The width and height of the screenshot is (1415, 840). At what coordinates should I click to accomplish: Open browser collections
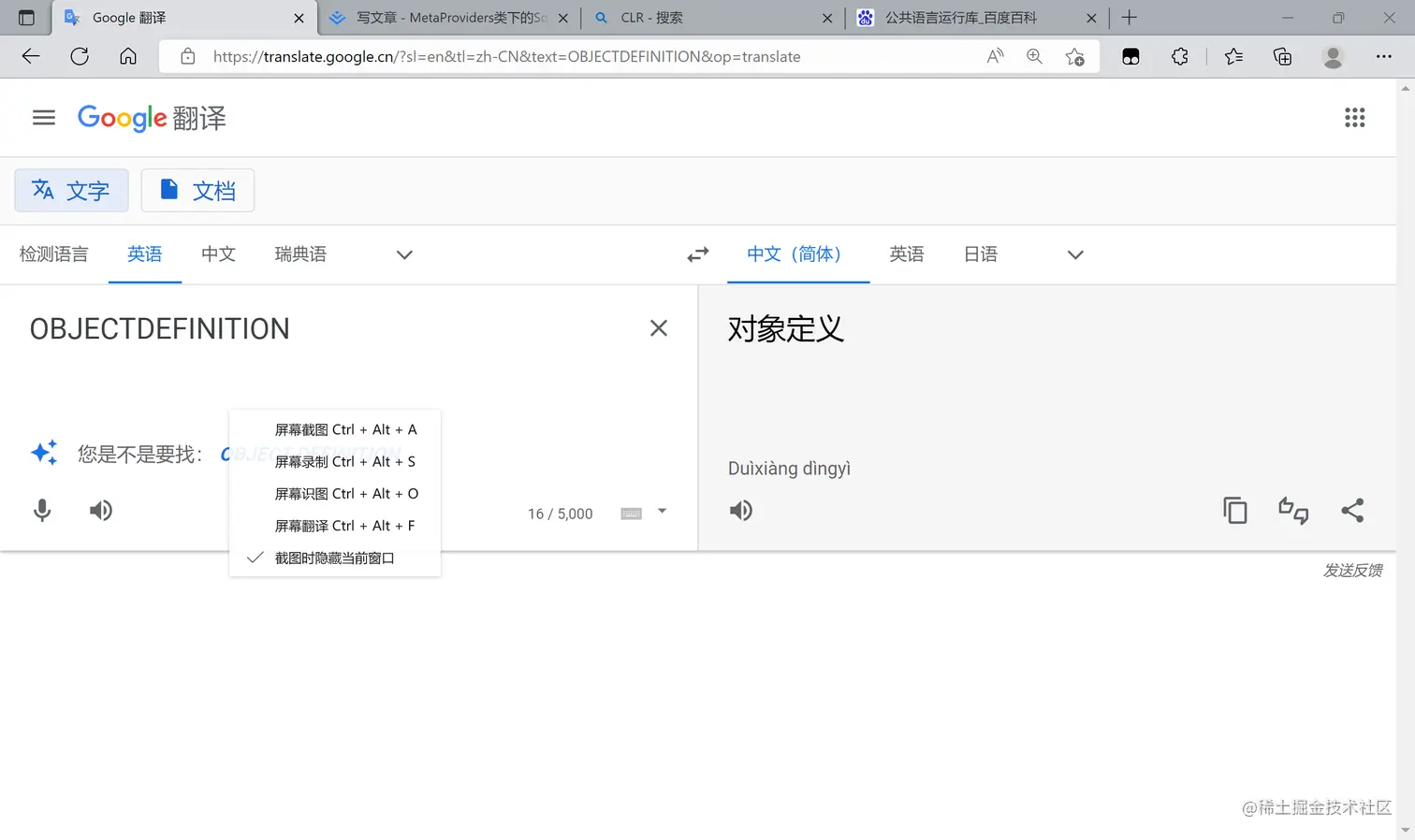1283,56
